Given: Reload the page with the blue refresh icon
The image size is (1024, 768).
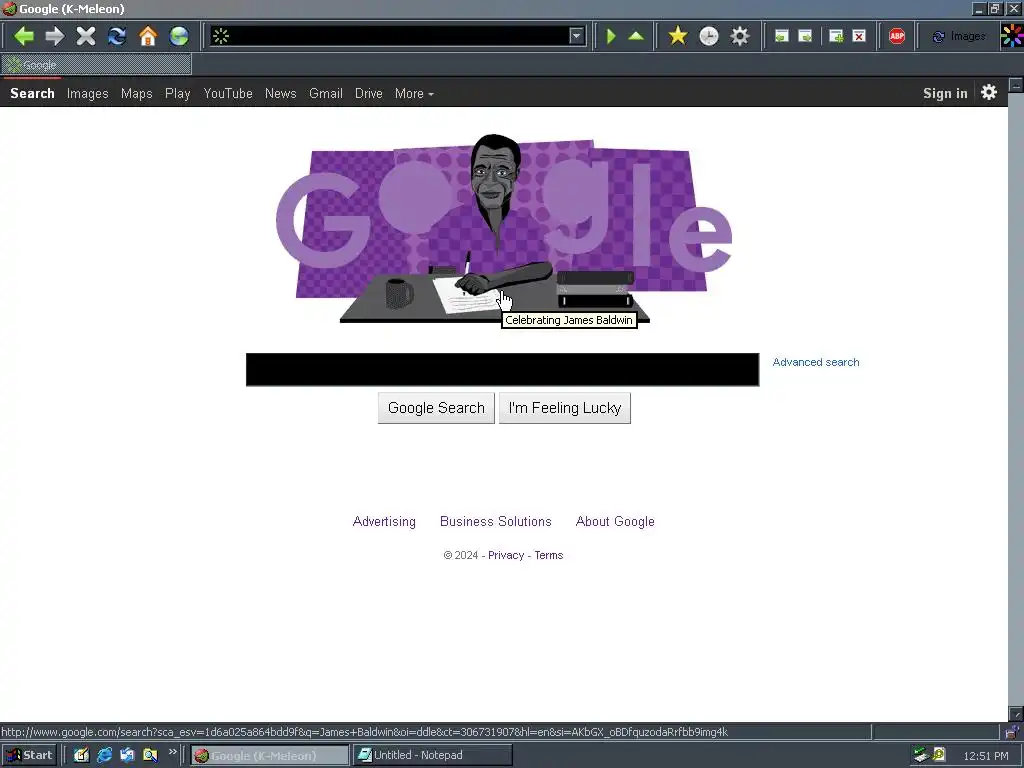Looking at the screenshot, I should click(x=117, y=36).
